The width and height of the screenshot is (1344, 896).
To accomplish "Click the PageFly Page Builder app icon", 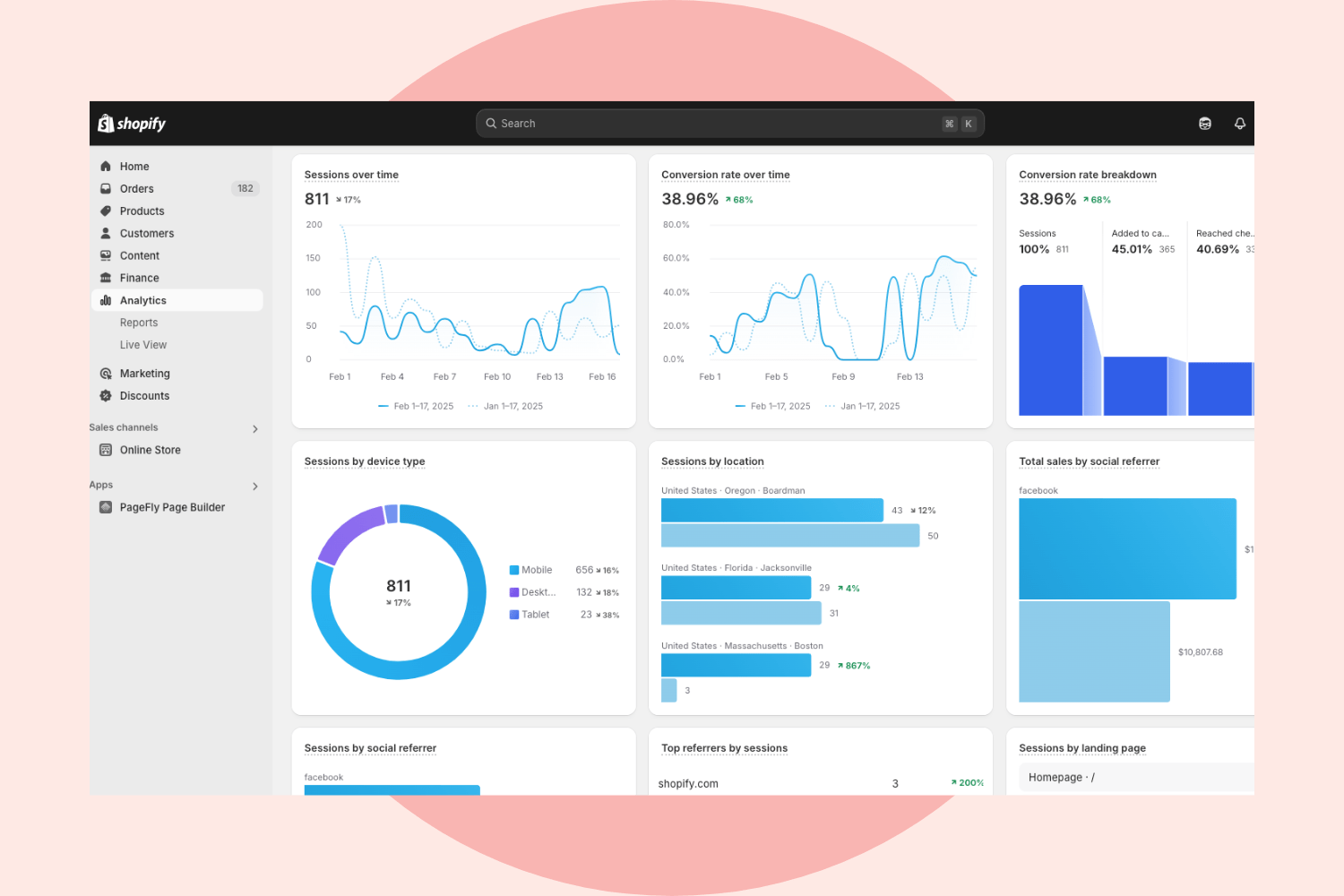I will (x=106, y=507).
